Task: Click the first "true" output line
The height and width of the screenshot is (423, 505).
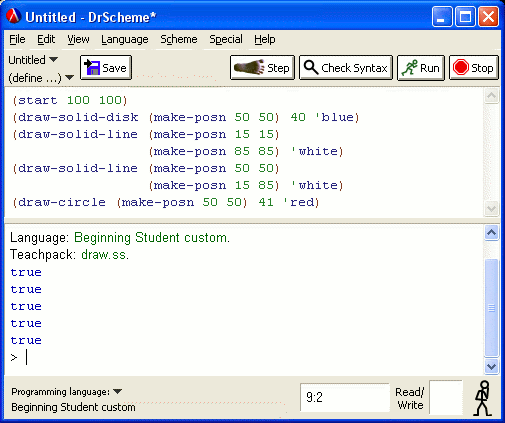Action: pyautogui.click(x=26, y=272)
